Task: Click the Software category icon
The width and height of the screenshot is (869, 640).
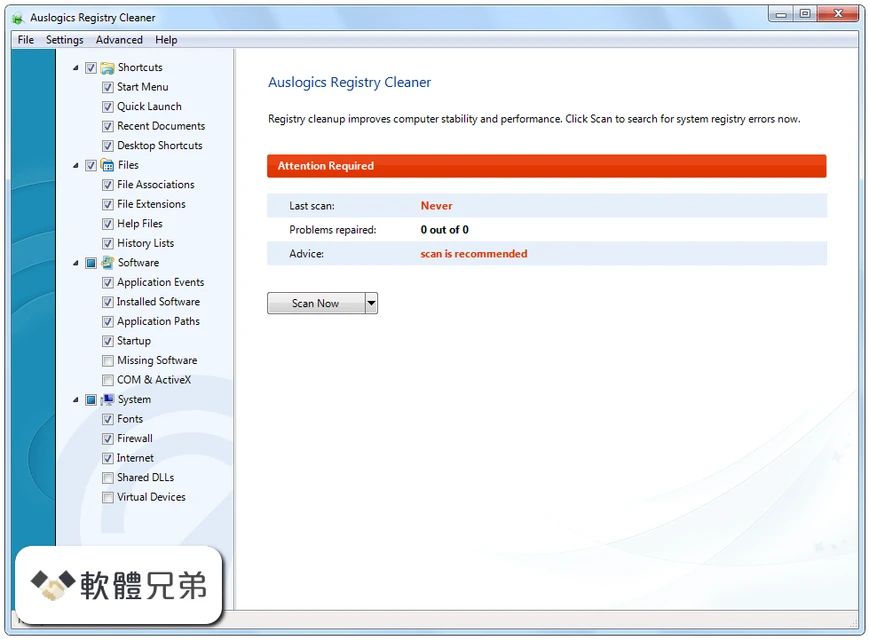Action: (x=108, y=263)
